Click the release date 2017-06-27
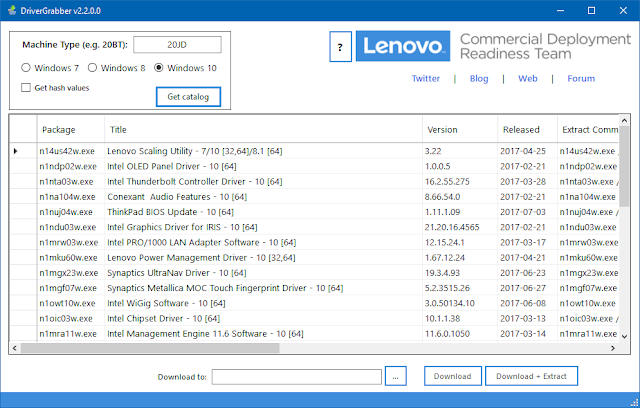Image resolution: width=640 pixels, height=408 pixels. tap(527, 288)
